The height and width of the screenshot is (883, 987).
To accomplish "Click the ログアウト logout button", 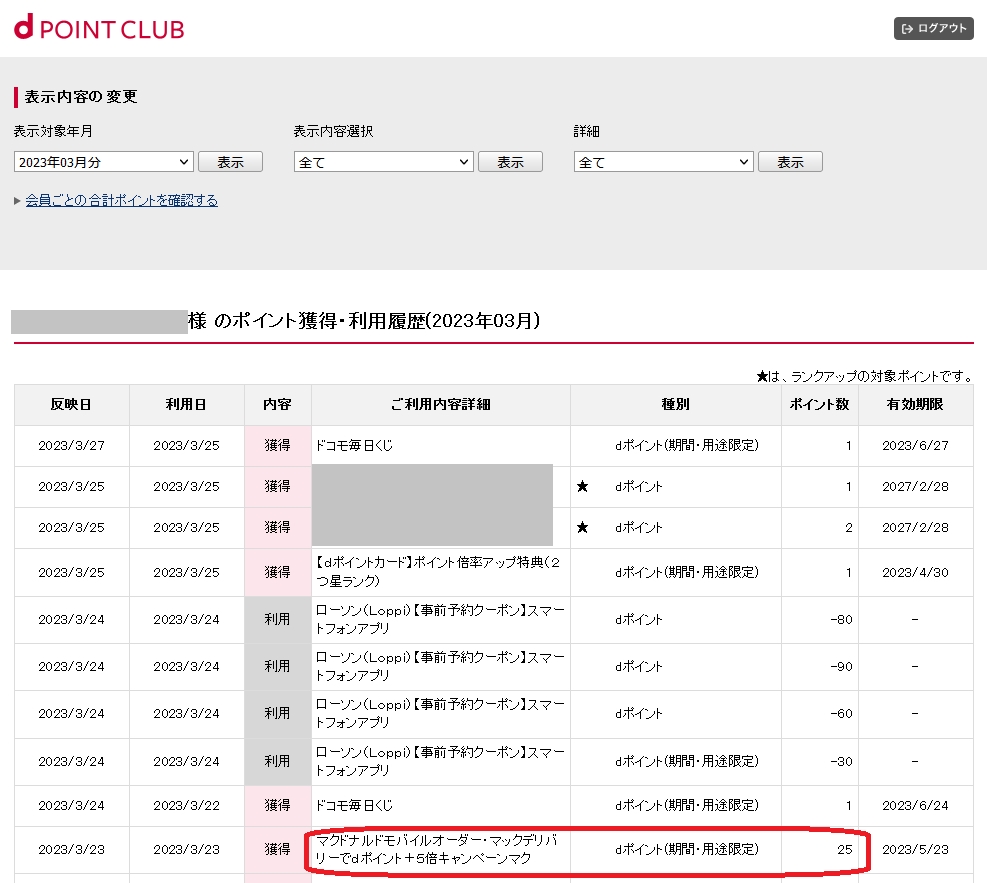I will click(x=933, y=28).
